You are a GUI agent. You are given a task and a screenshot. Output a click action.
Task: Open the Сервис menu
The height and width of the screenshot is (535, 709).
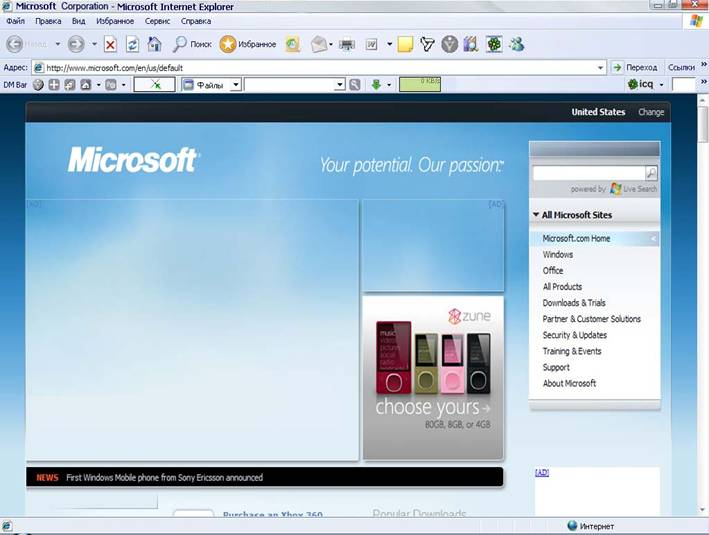[x=157, y=21]
